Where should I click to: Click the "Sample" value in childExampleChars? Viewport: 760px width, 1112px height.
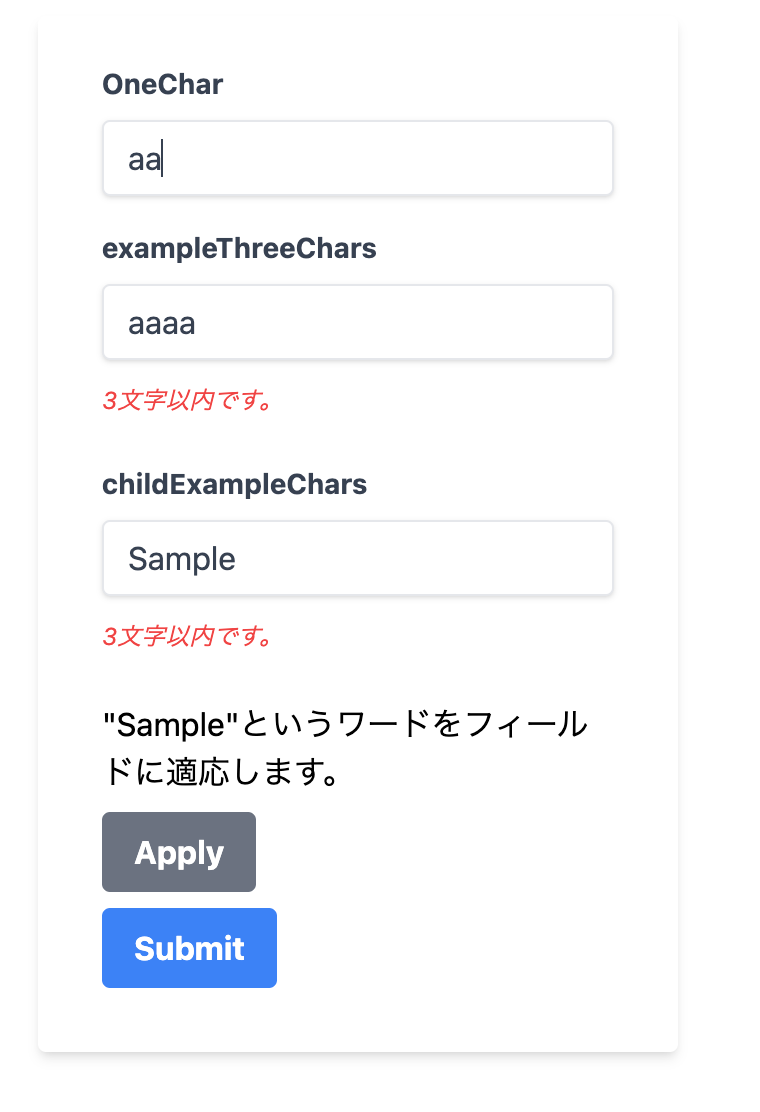(182, 559)
